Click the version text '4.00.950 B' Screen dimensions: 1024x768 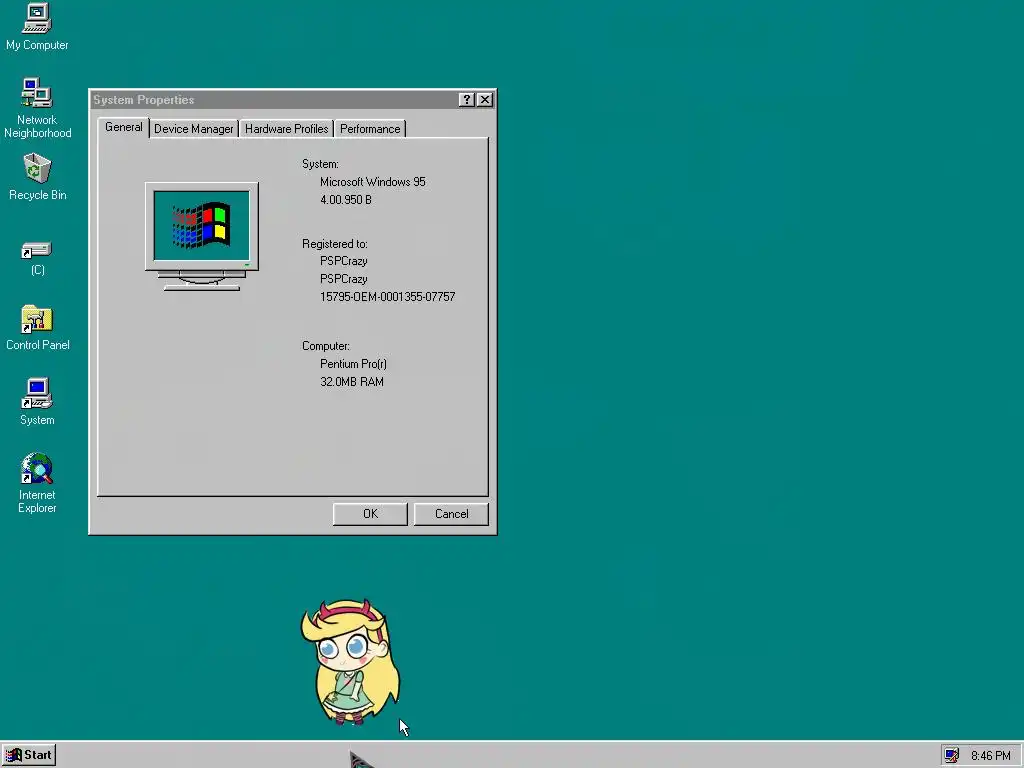345,200
